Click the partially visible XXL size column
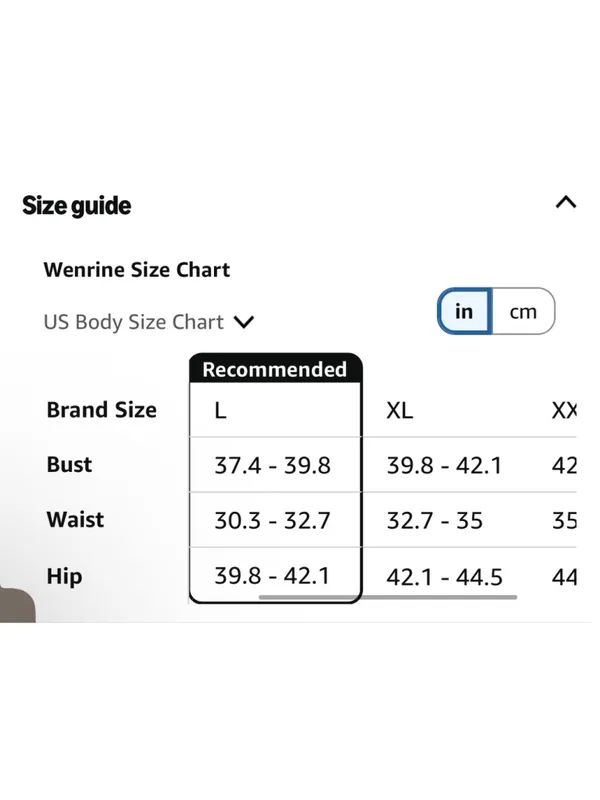 564,410
